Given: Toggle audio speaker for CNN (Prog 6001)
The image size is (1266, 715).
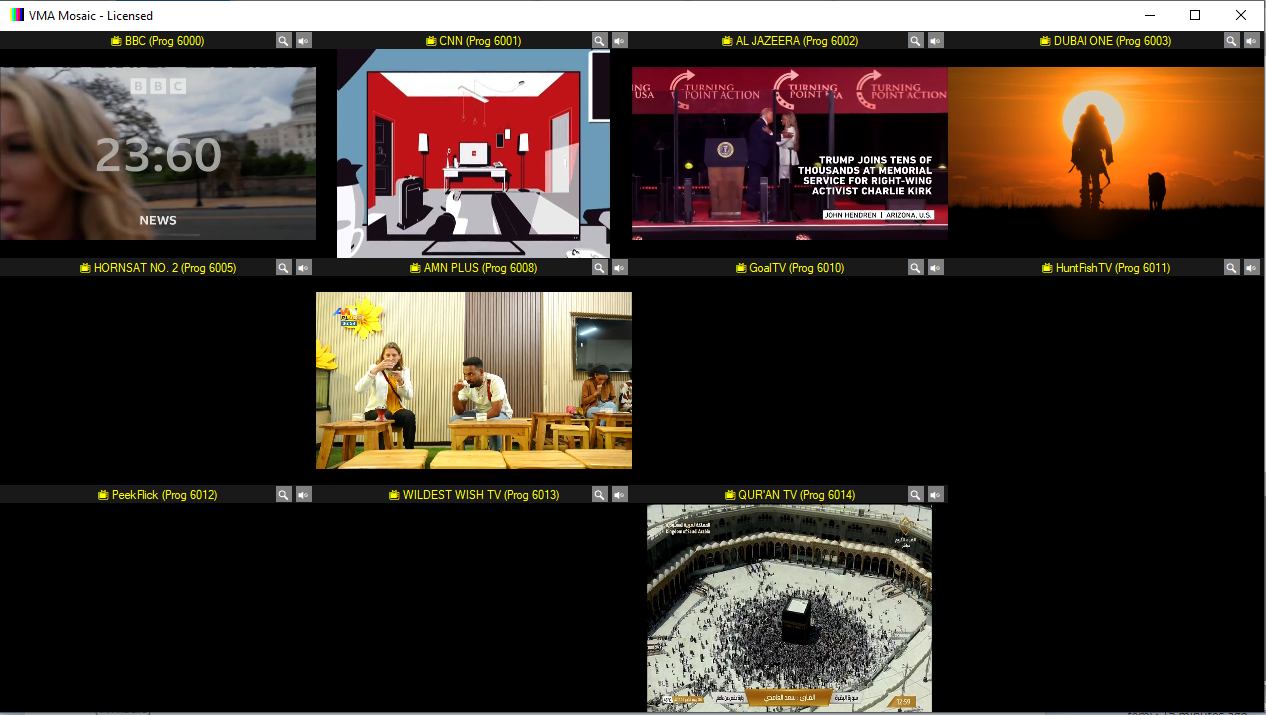Looking at the screenshot, I should pos(620,41).
